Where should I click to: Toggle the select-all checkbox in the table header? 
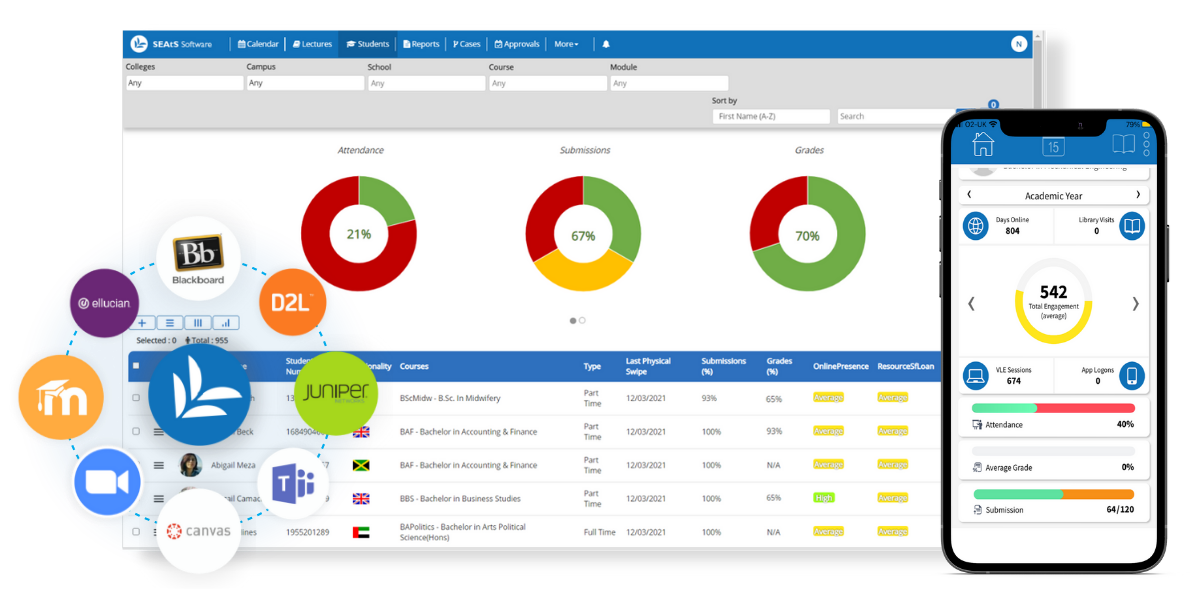click(x=136, y=366)
